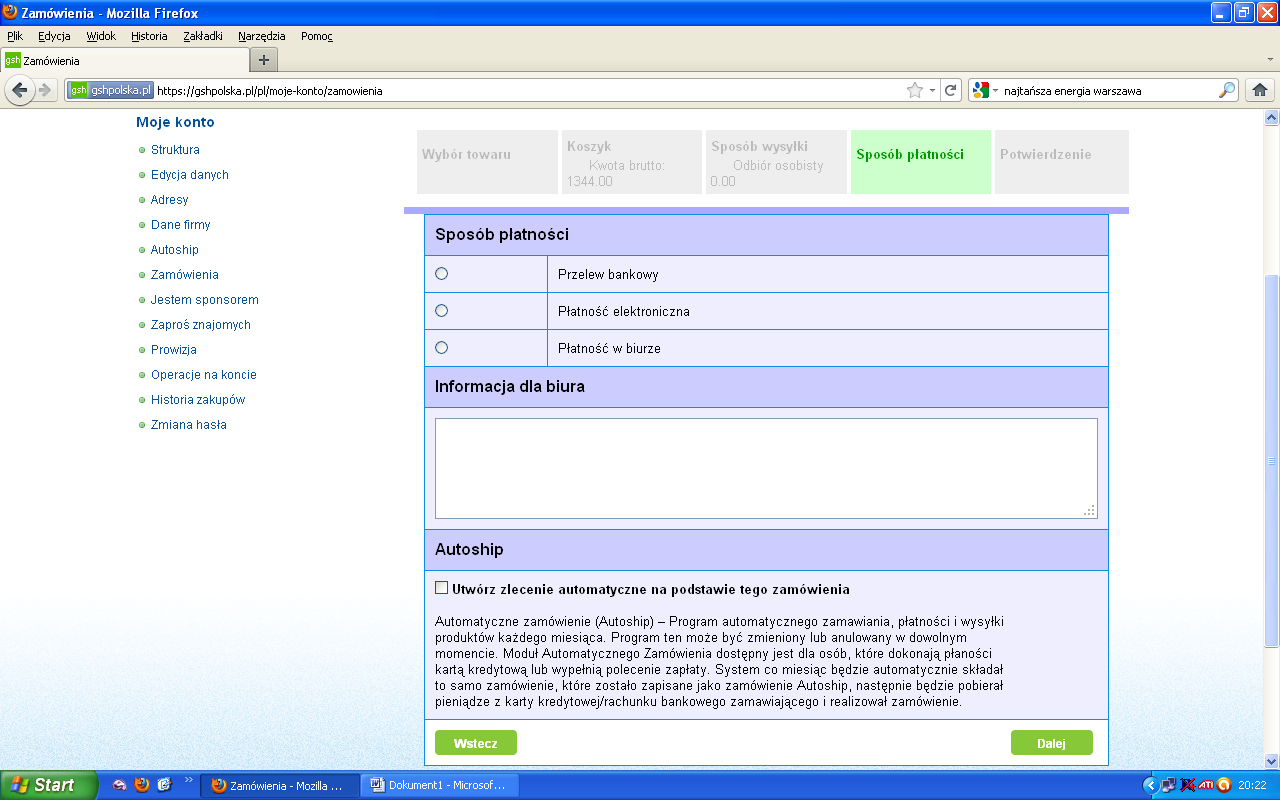Open the URL history dropdown arrow
This screenshot has height=800, width=1280.
pyautogui.click(x=932, y=90)
